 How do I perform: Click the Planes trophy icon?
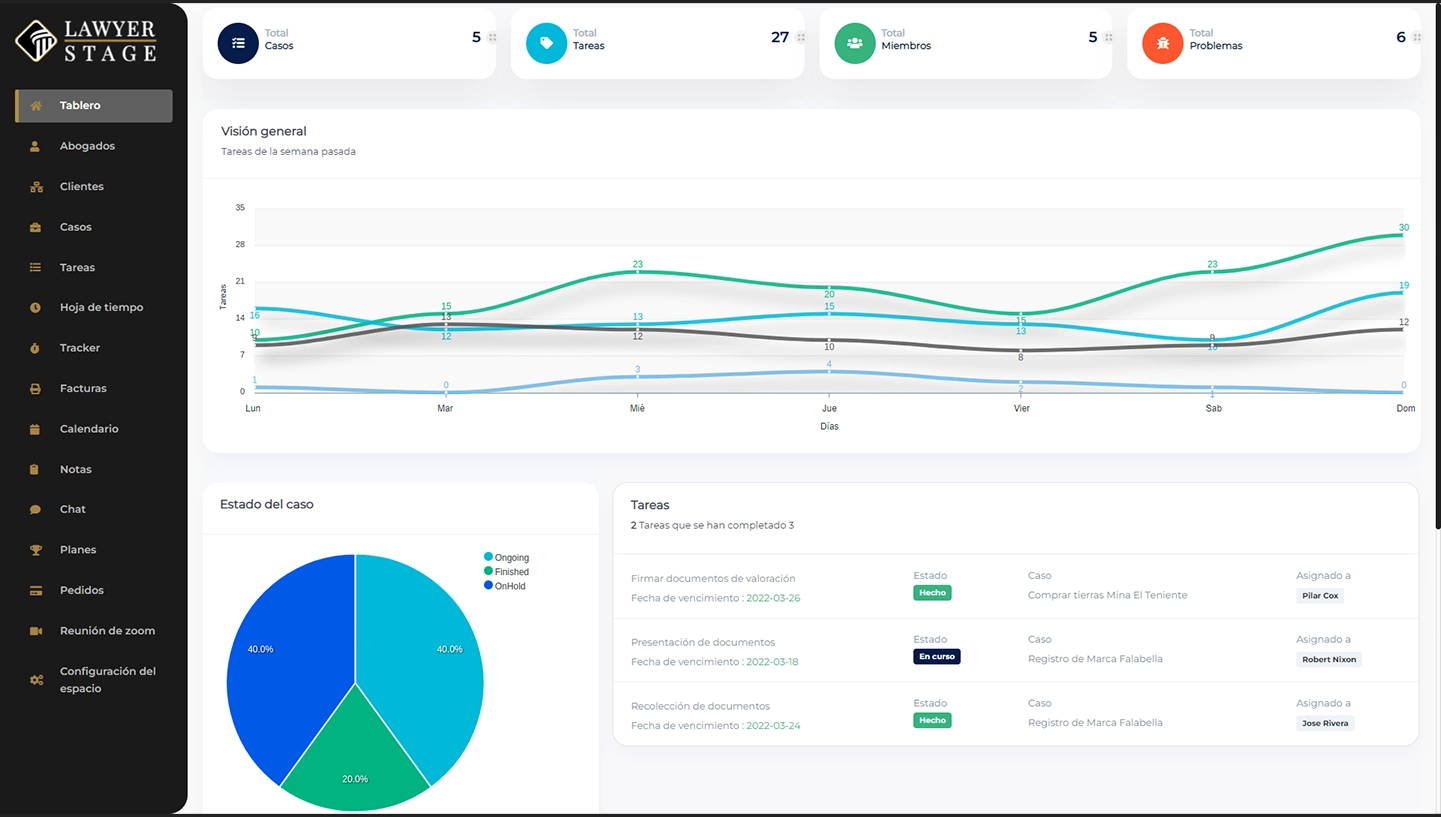click(36, 550)
